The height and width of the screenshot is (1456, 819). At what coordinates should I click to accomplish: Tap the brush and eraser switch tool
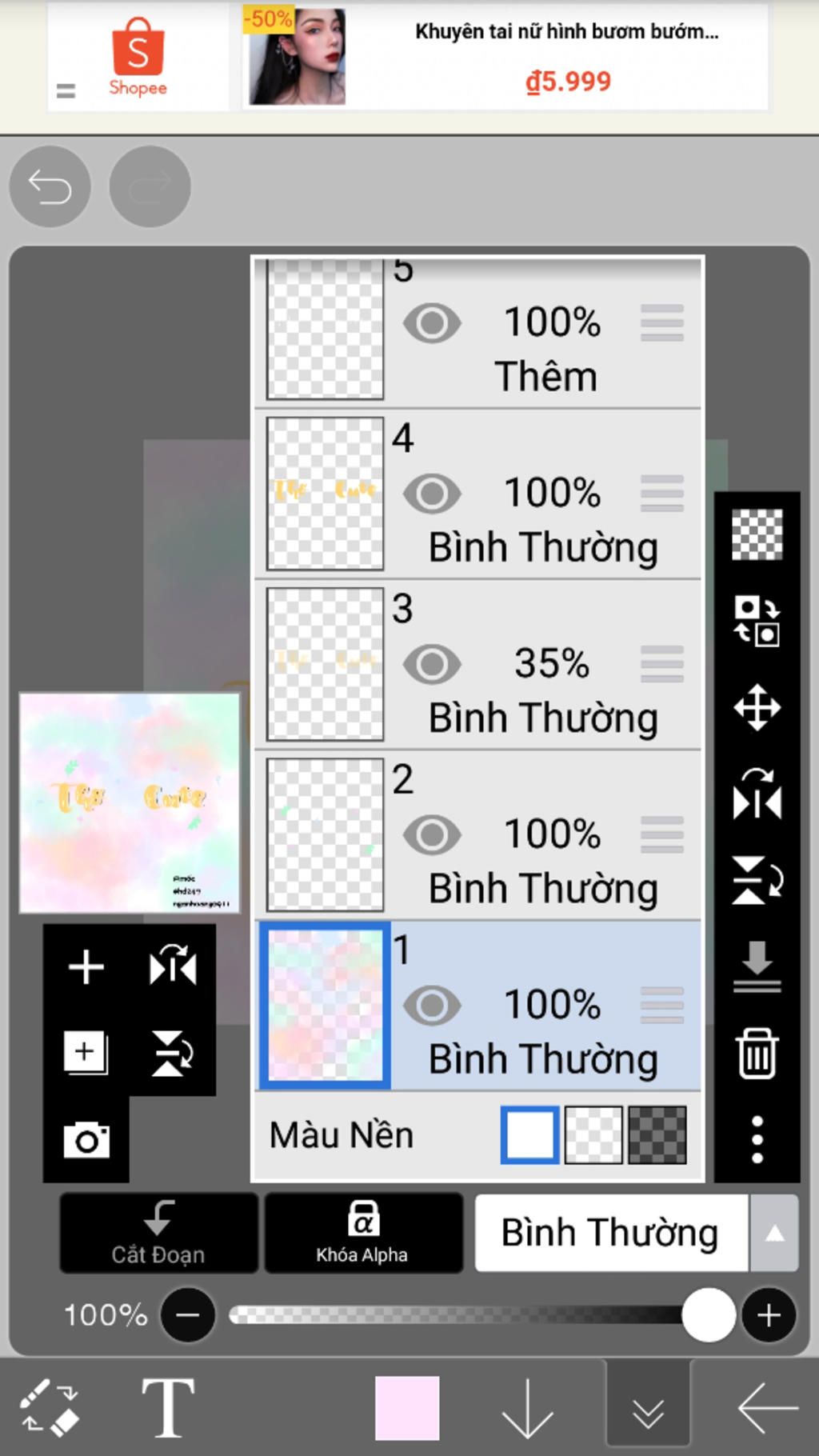click(50, 1406)
